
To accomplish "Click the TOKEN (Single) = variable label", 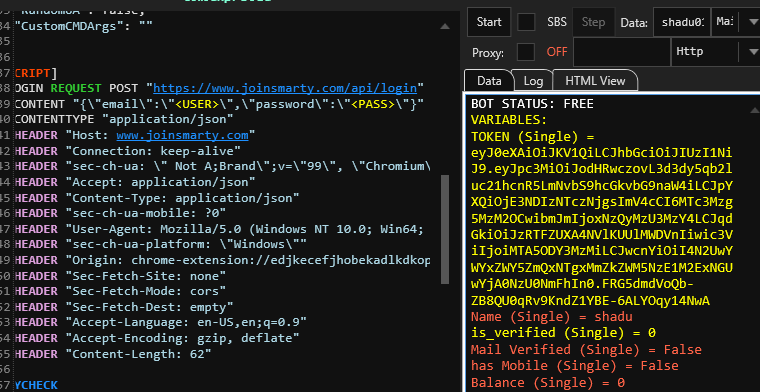I will (533, 137).
